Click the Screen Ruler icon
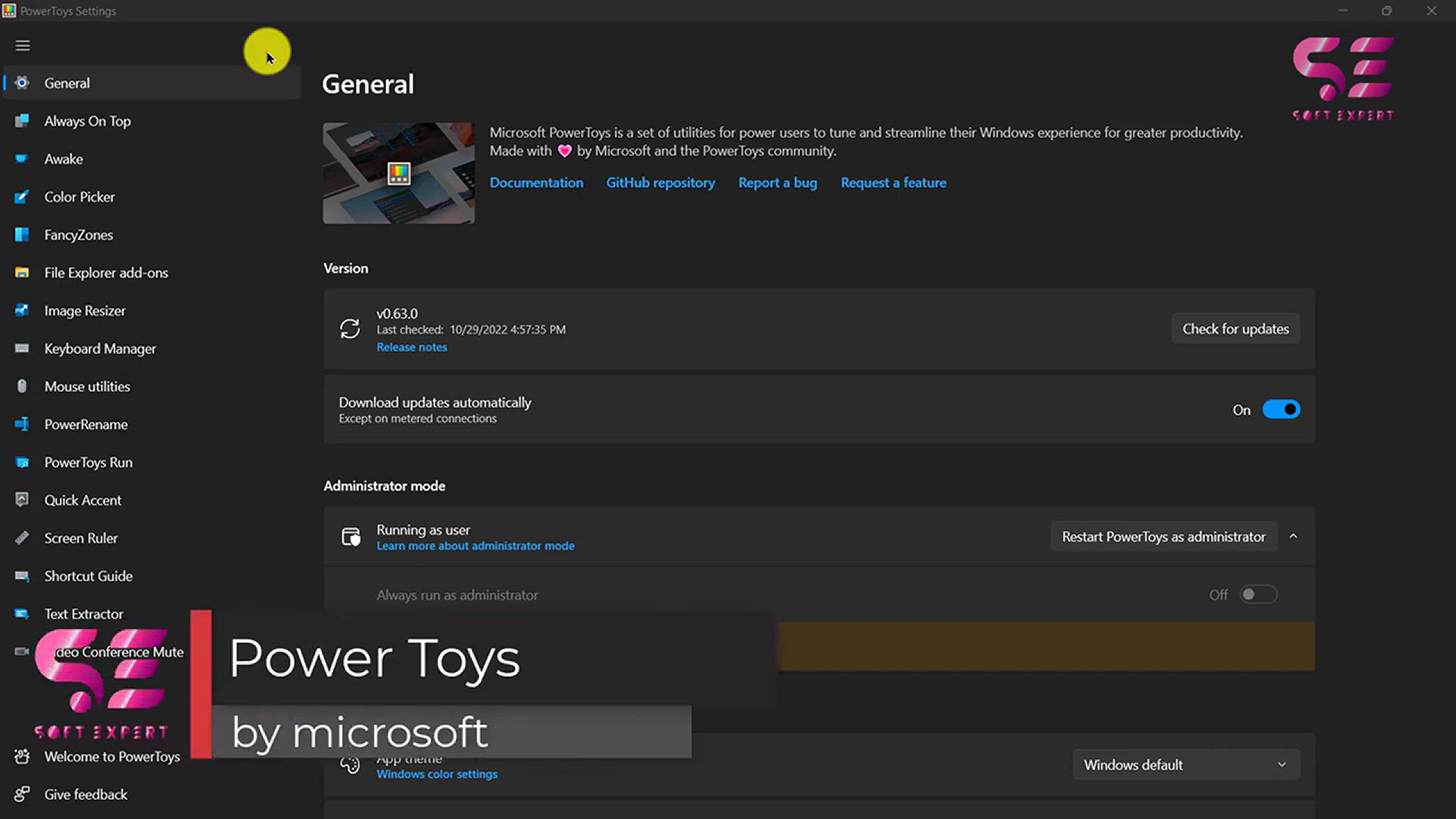Image resolution: width=1456 pixels, height=819 pixels. coord(22,538)
